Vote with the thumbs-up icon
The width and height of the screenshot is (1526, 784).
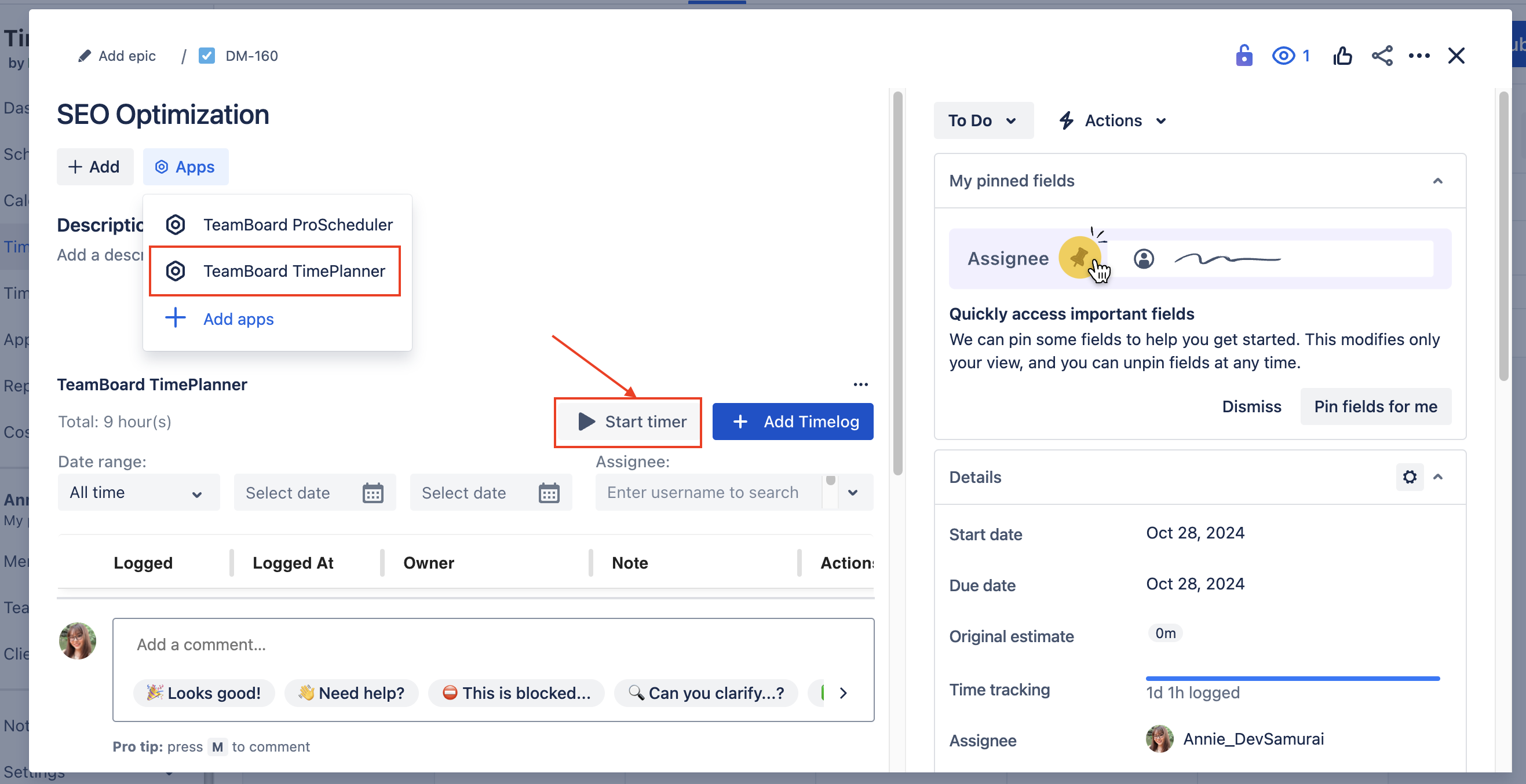[x=1342, y=56]
